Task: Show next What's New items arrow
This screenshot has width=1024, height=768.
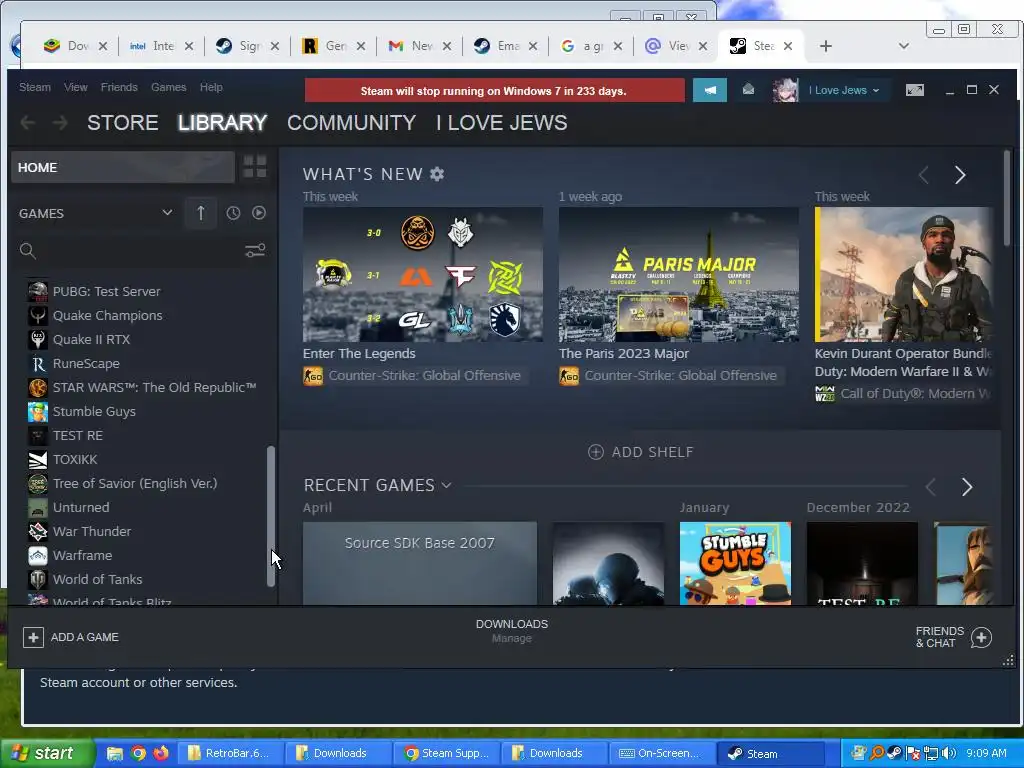Action: (959, 174)
